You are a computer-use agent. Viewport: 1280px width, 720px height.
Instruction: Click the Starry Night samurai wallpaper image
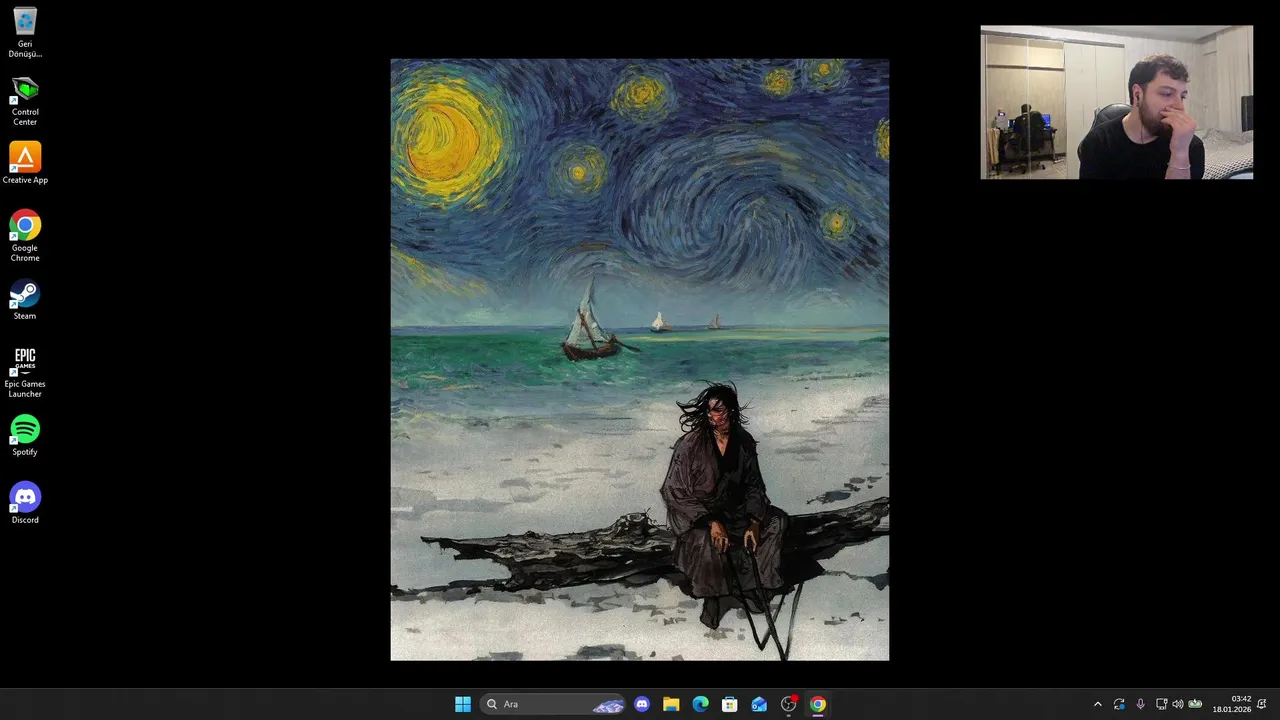point(640,360)
